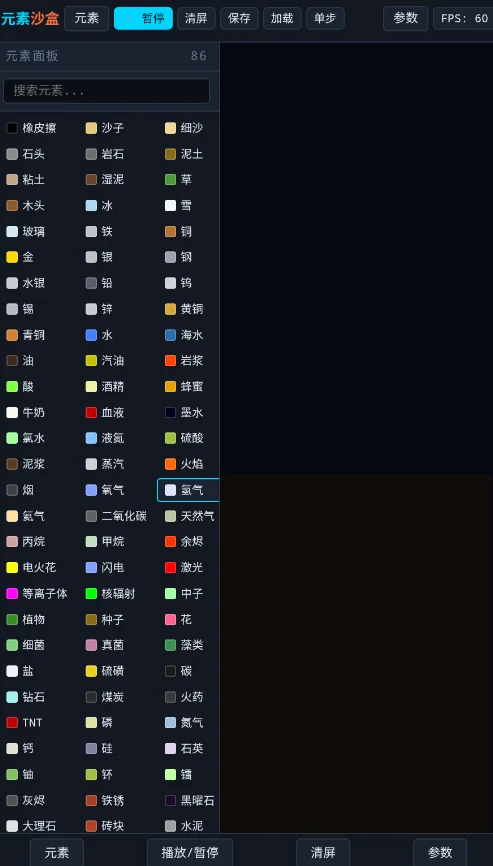Click the 保存 save button

pyautogui.click(x=239, y=18)
